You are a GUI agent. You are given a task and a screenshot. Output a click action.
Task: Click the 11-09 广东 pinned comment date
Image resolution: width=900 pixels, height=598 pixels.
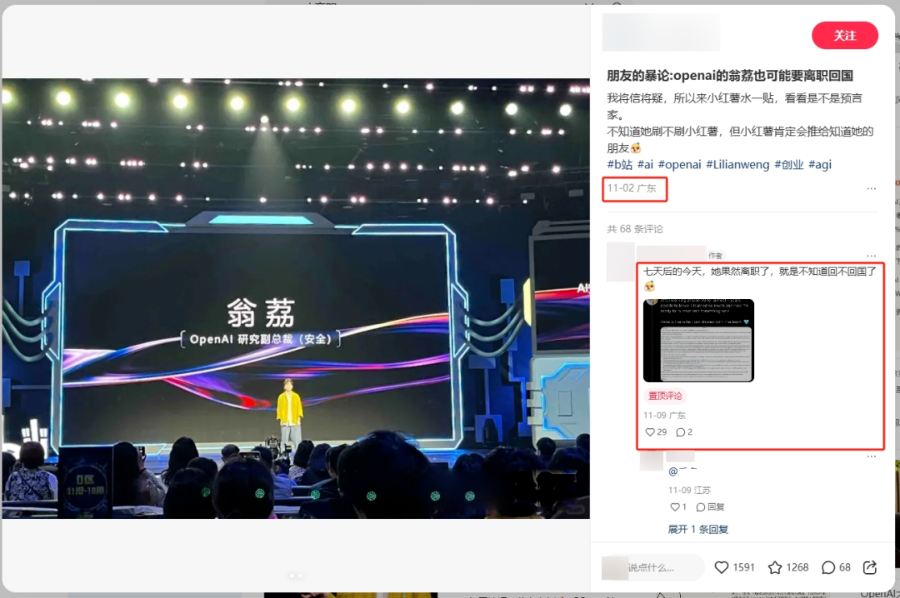point(664,415)
